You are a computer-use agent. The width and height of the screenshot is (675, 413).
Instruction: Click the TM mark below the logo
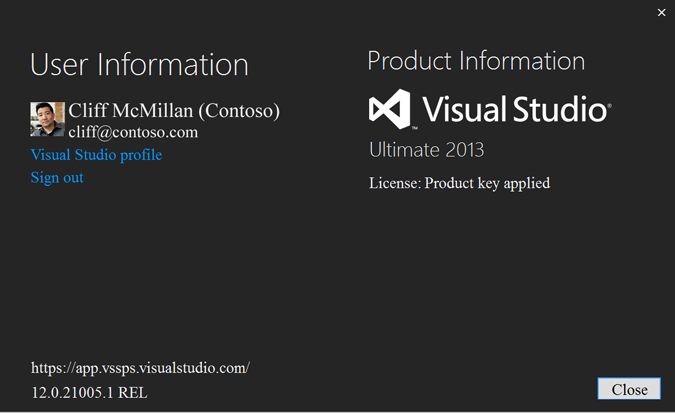coord(413,126)
